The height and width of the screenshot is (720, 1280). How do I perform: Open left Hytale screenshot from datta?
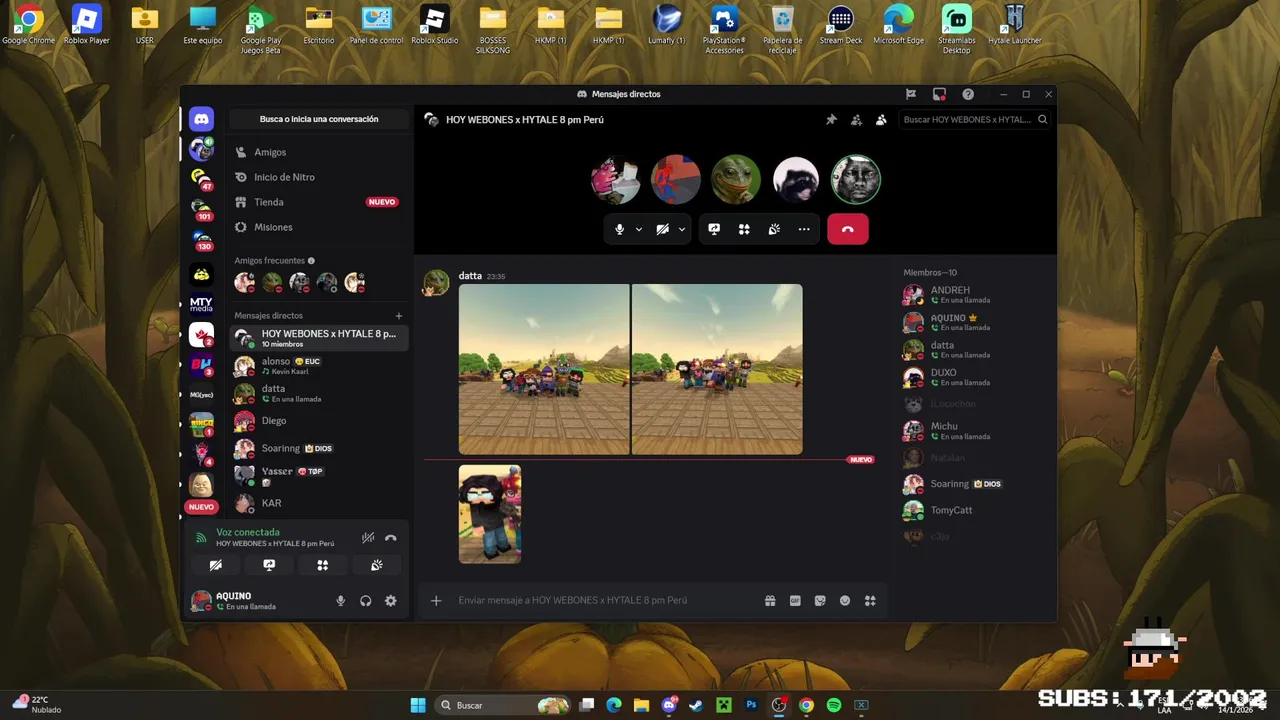[544, 369]
